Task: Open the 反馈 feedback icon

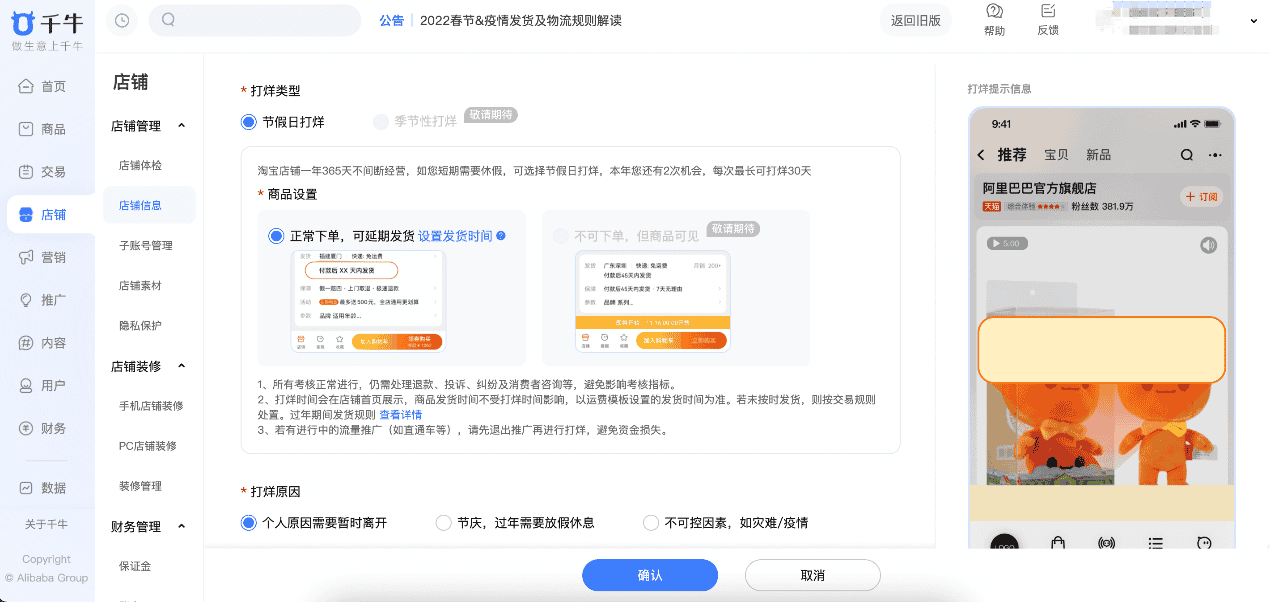Action: (x=1047, y=12)
